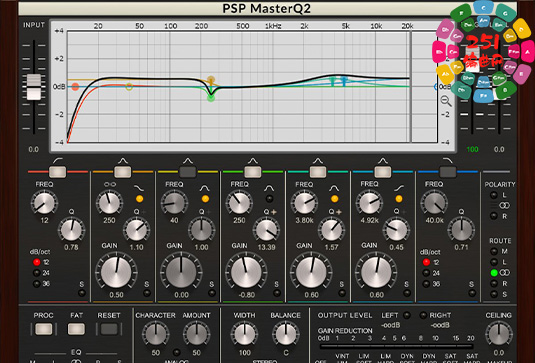Viewport: 535px width, 363px height.
Task: Toggle the orange band enable button
Action: (122, 172)
